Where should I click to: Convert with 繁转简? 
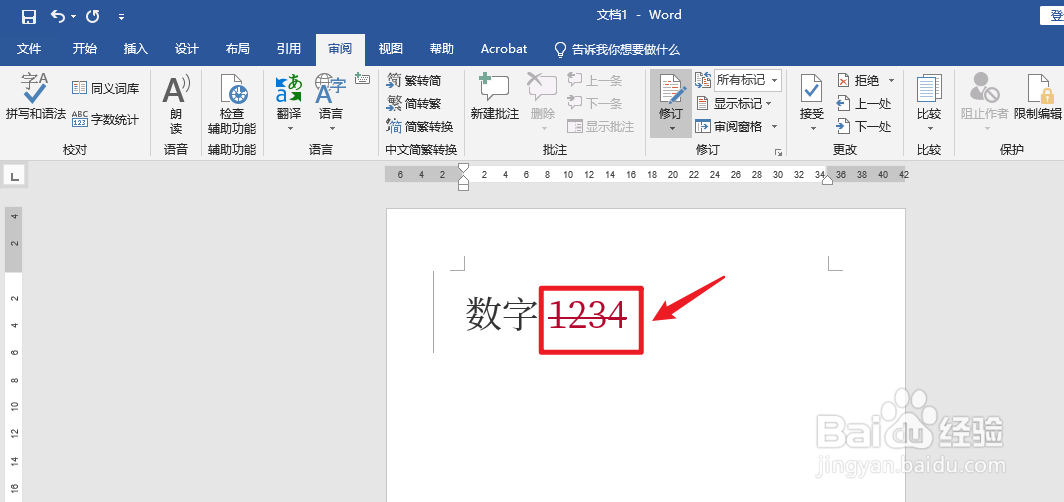414,81
